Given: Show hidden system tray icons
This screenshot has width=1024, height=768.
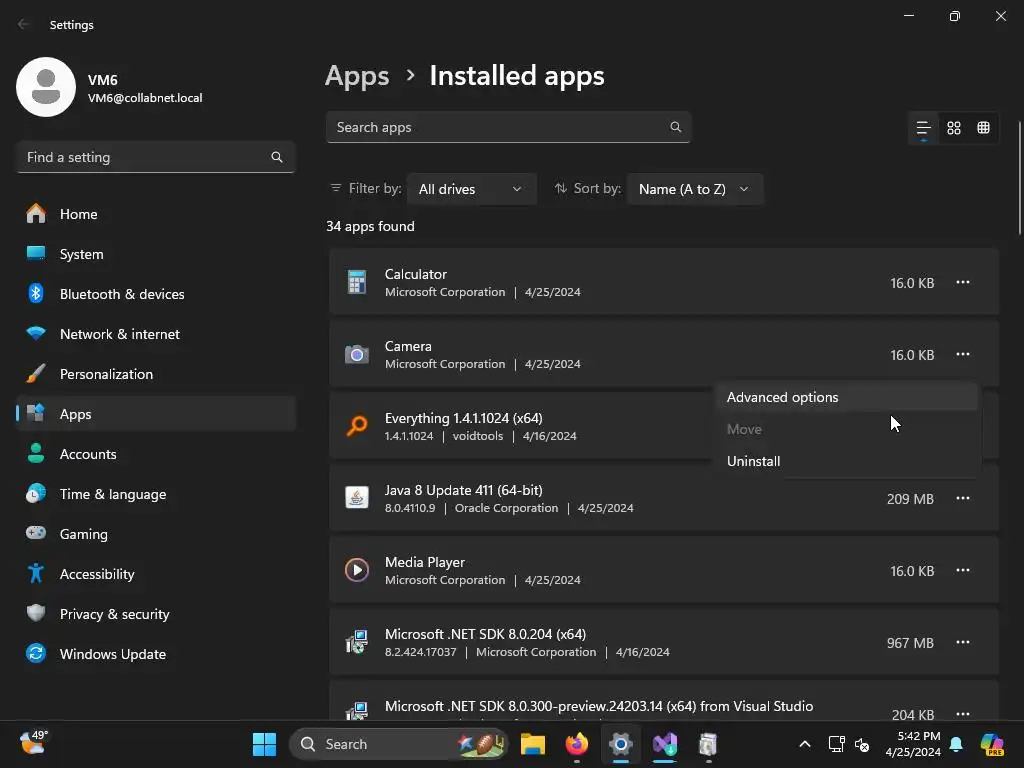Looking at the screenshot, I should (x=805, y=744).
